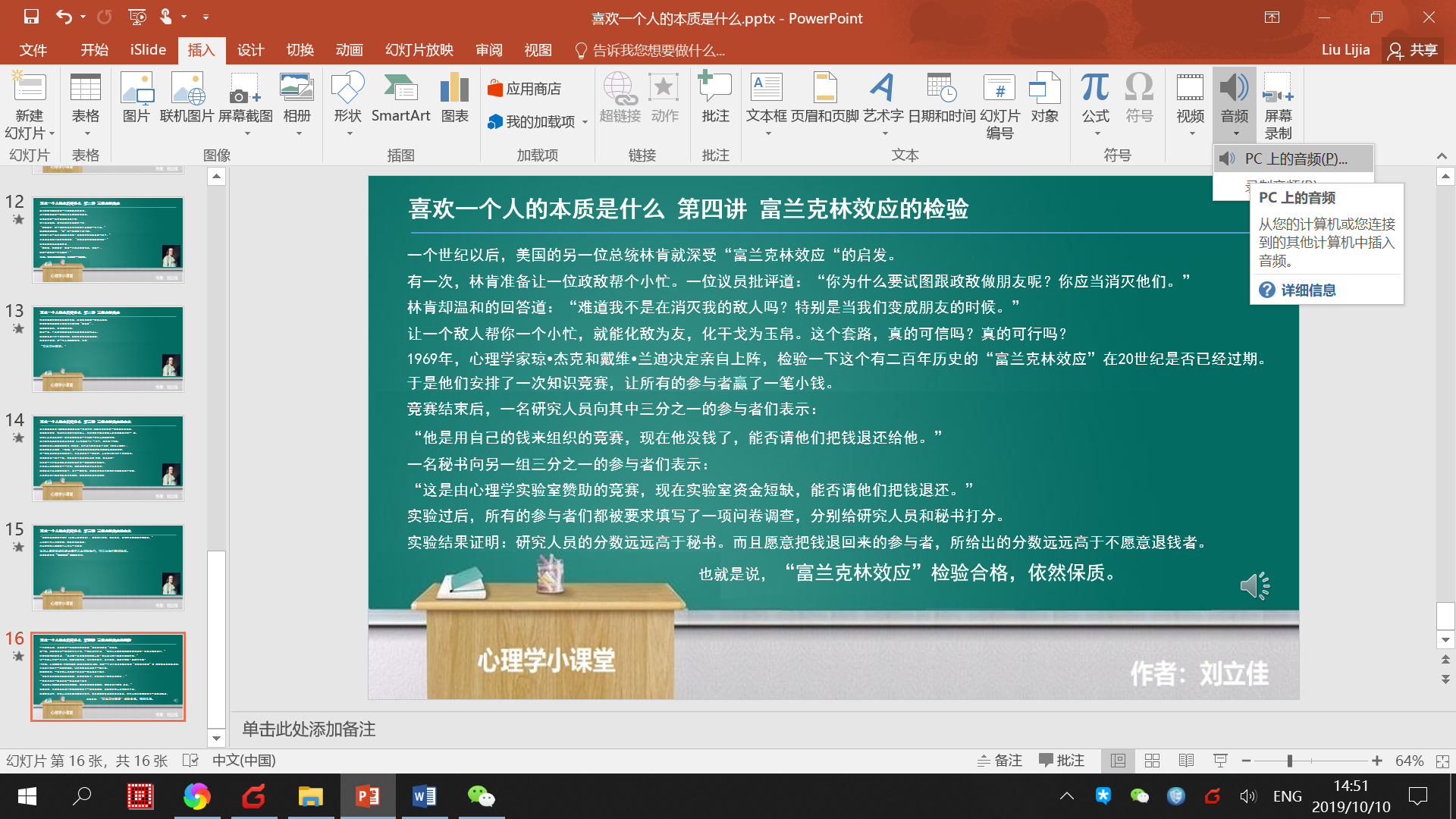Viewport: 1456px width, 819px height.
Task: Select slide 15 thumbnail
Action: tap(108, 567)
